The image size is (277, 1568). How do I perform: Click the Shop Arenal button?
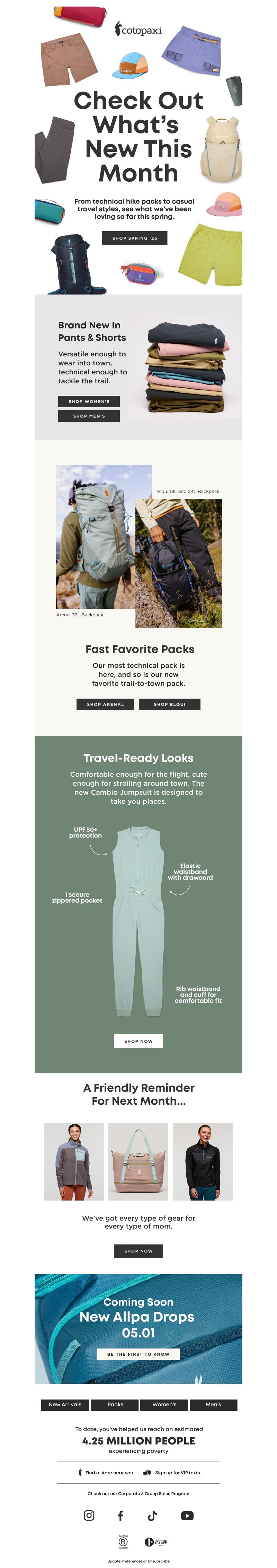(x=106, y=704)
